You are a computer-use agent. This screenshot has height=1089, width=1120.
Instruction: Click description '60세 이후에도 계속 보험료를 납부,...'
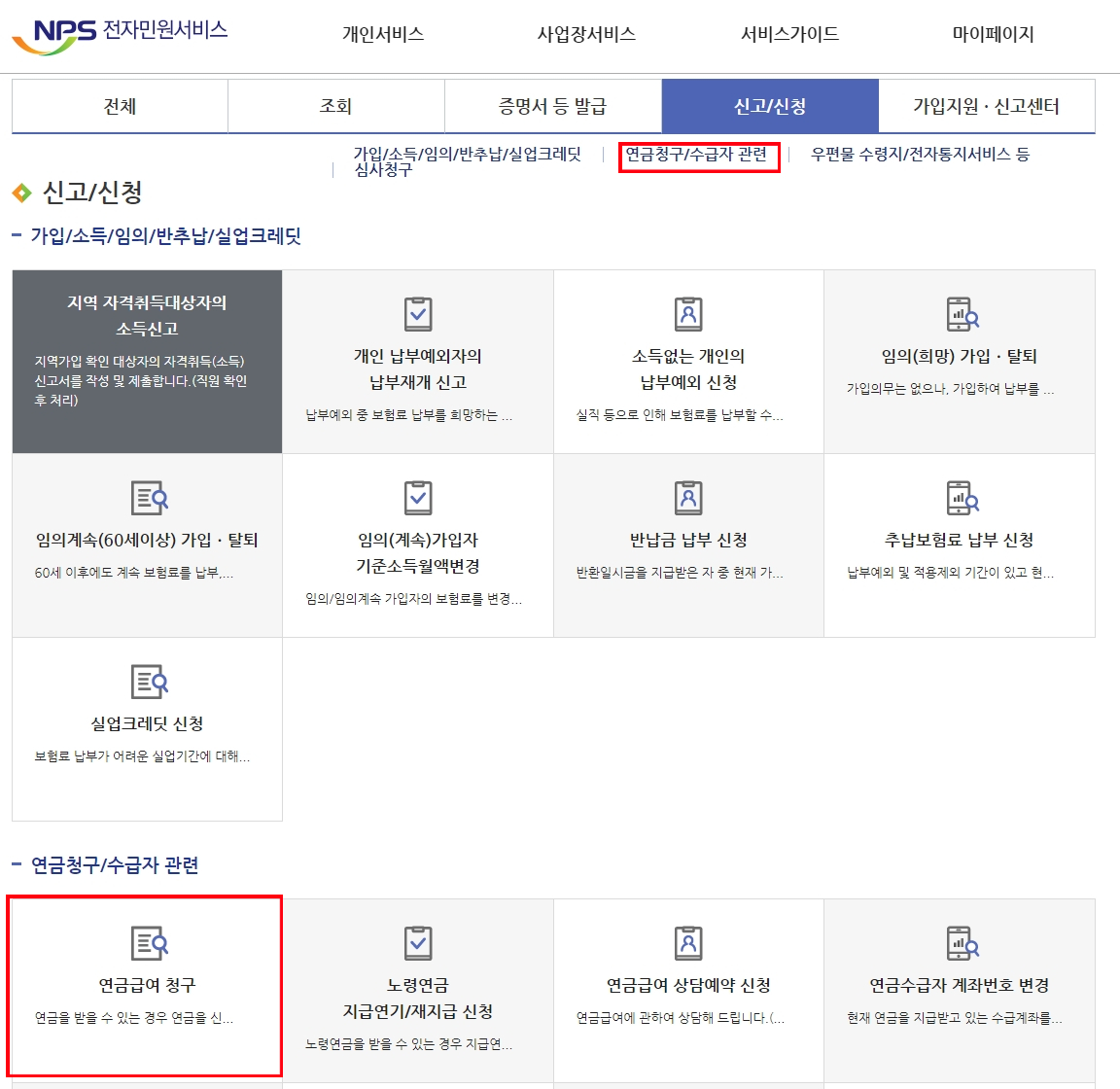(x=133, y=573)
